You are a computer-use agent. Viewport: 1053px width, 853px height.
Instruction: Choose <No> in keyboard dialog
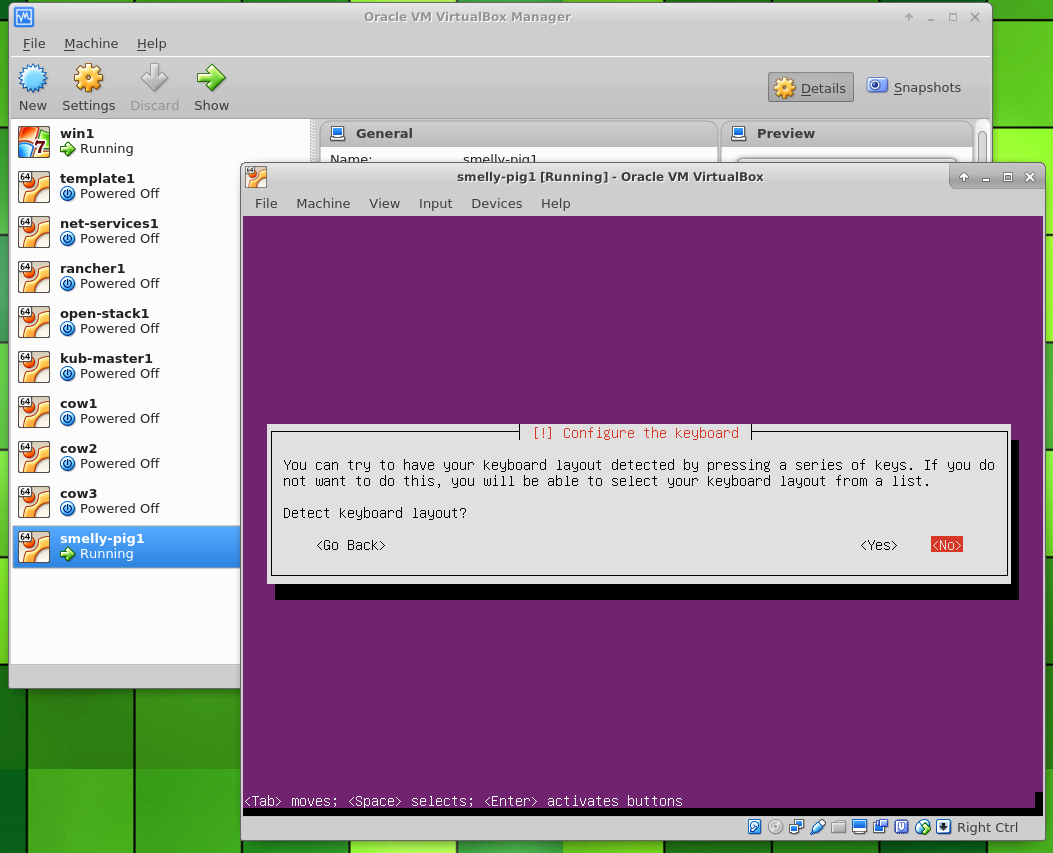click(947, 545)
